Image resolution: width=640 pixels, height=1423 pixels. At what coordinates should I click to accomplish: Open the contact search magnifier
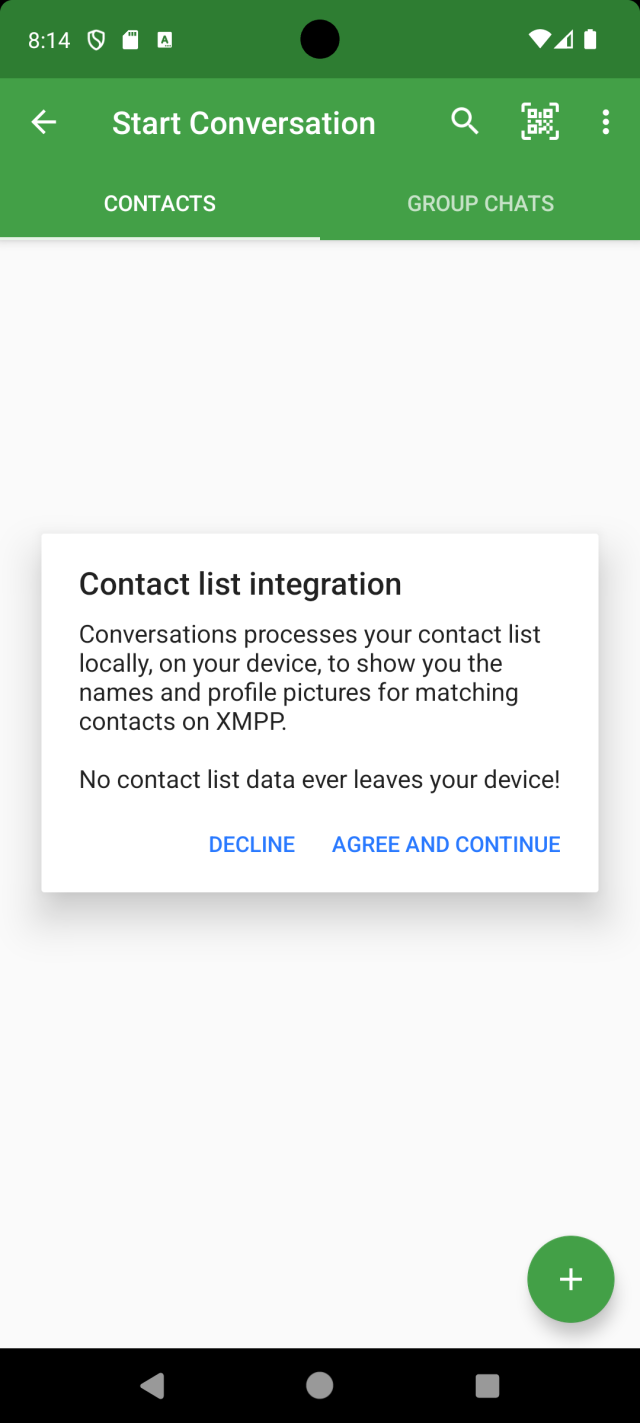[x=465, y=122]
